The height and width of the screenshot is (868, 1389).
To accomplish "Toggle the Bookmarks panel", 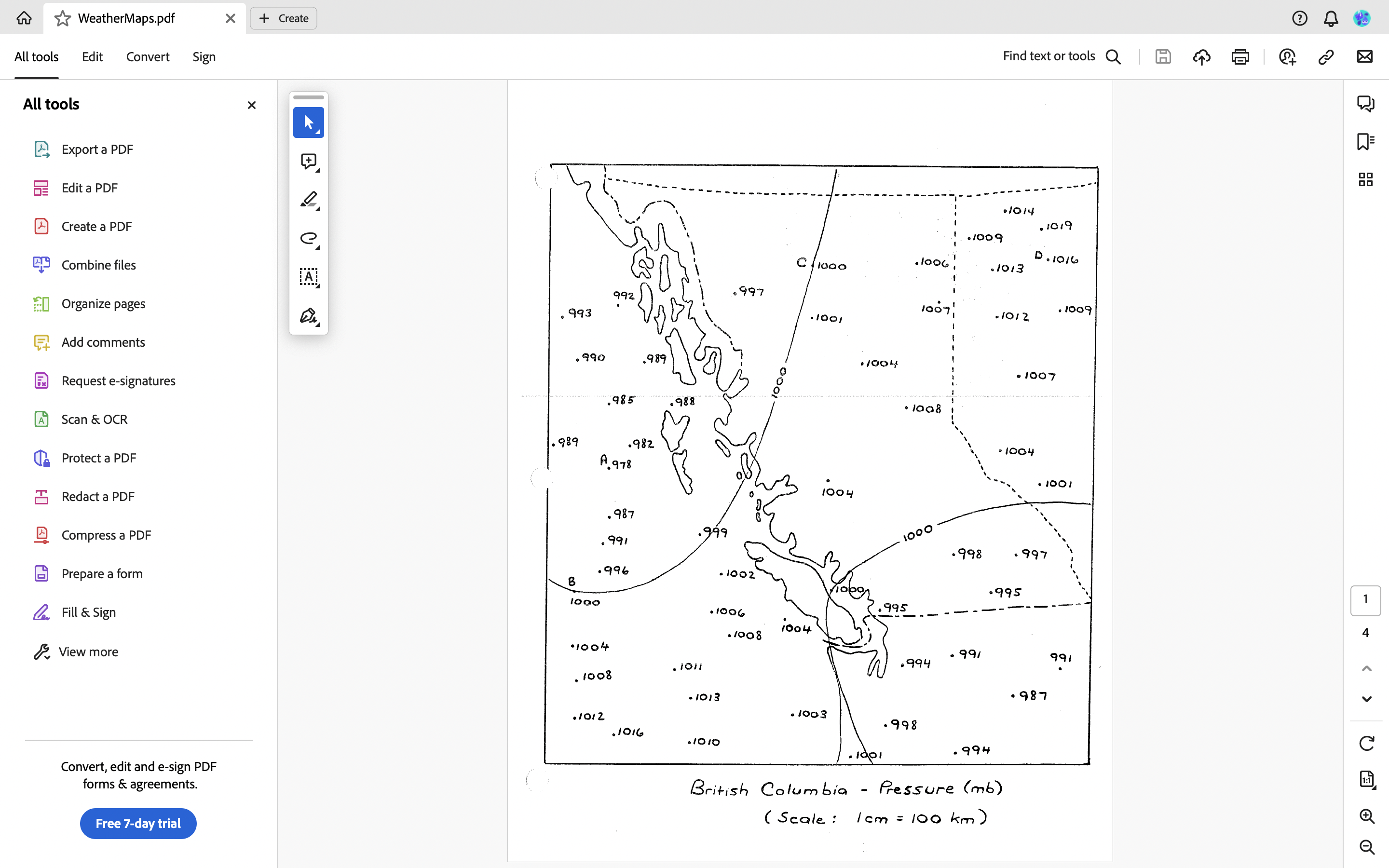I will [1365, 141].
